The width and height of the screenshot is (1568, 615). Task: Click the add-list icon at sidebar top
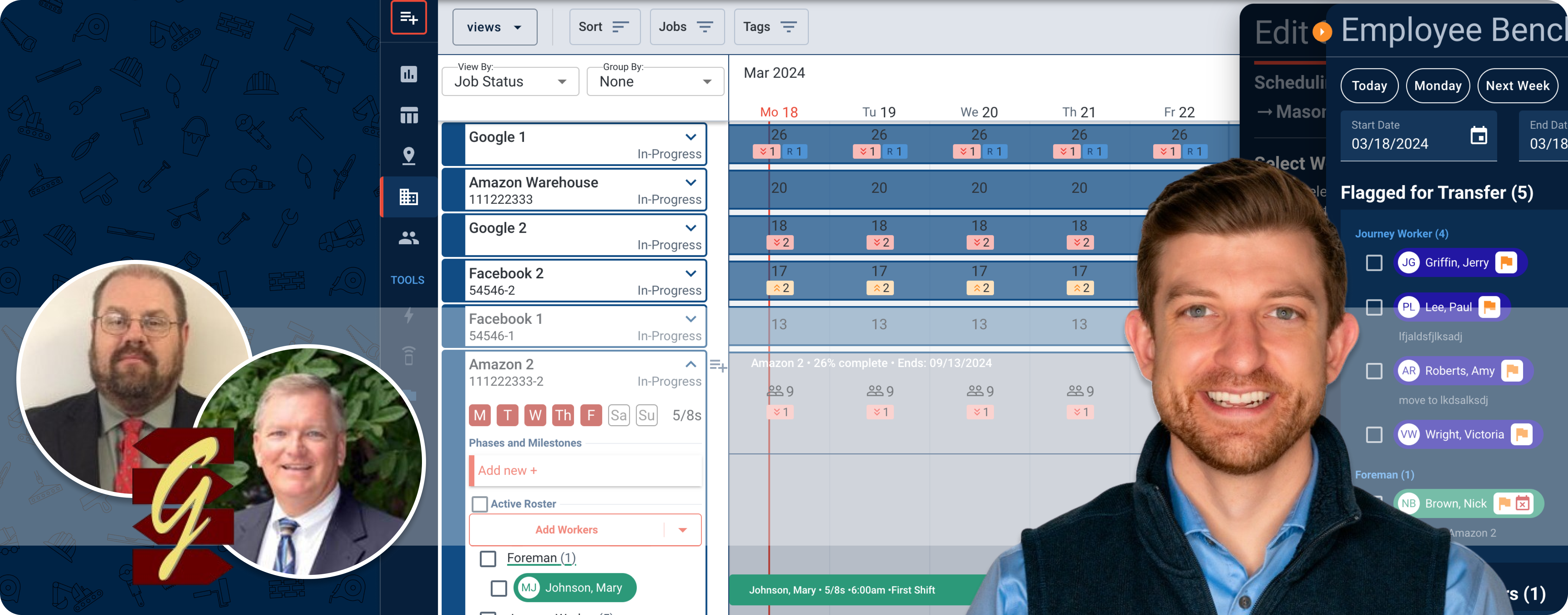point(408,18)
